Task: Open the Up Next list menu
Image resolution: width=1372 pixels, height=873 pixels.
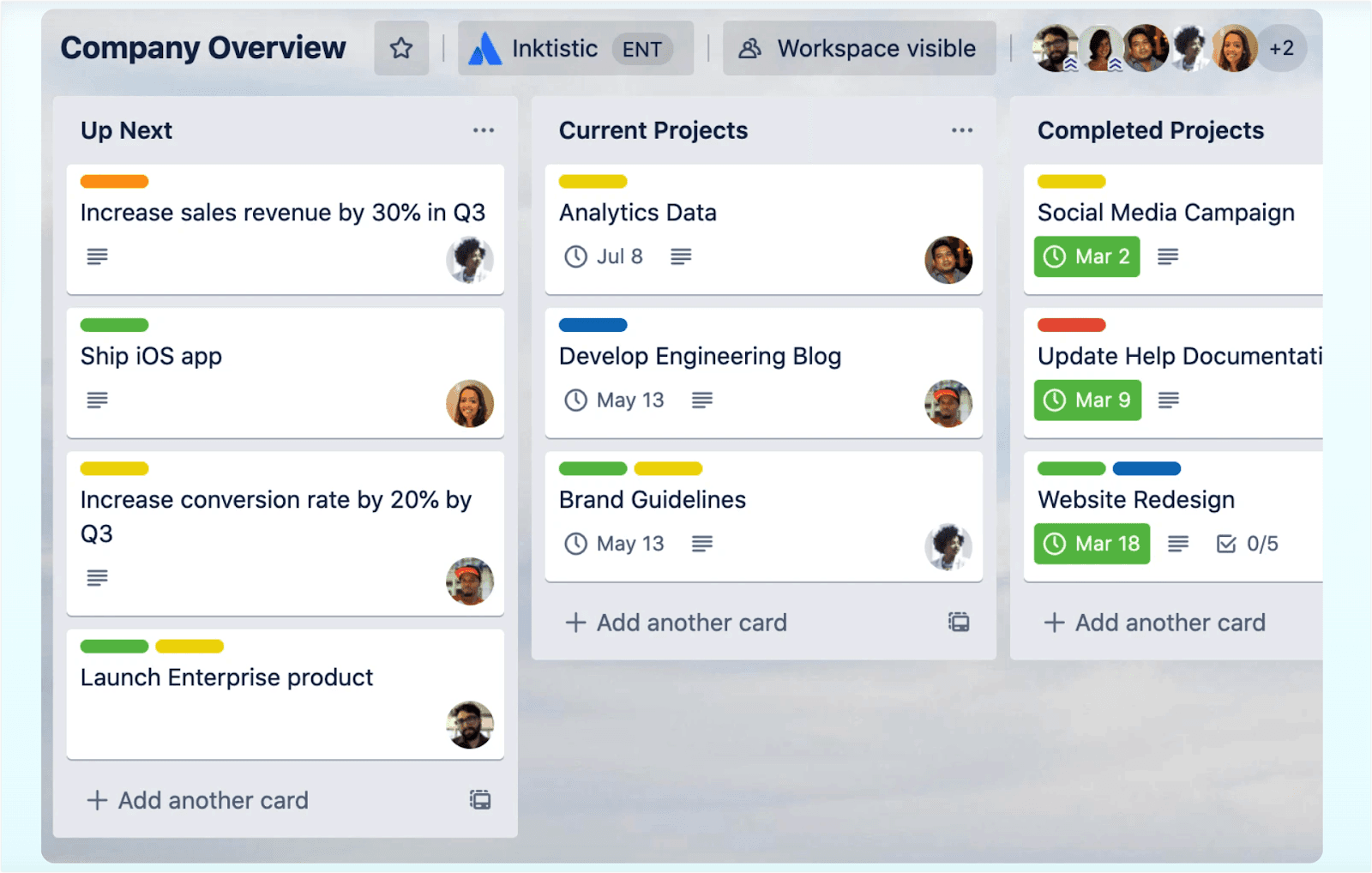Action: (x=484, y=130)
